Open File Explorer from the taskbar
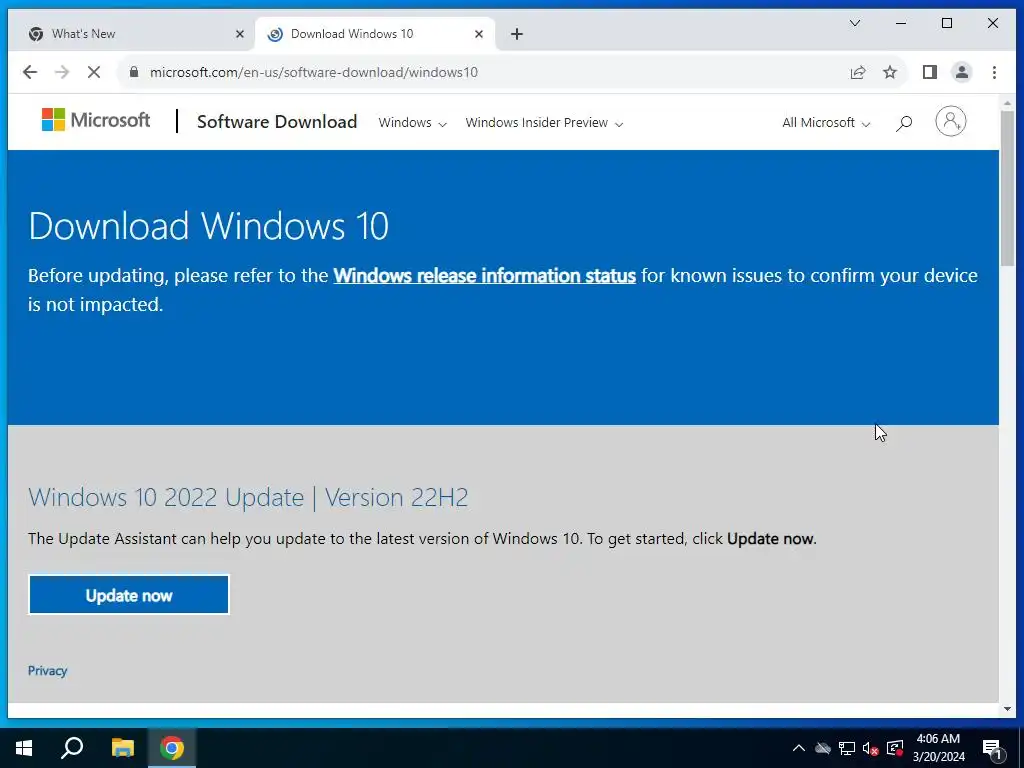 (123, 748)
